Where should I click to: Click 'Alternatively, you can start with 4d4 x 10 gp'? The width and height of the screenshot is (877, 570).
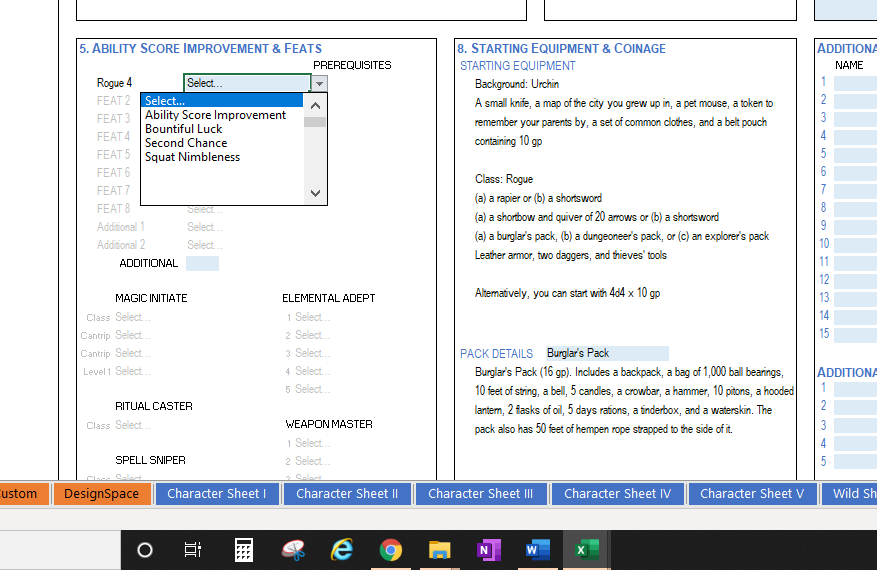click(567, 294)
